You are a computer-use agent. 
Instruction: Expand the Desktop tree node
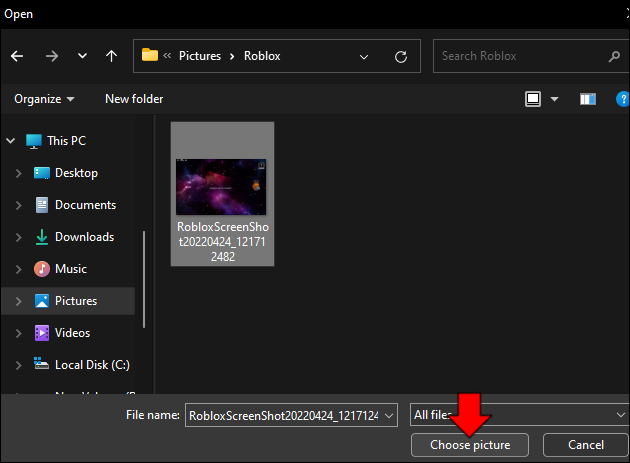click(18, 173)
